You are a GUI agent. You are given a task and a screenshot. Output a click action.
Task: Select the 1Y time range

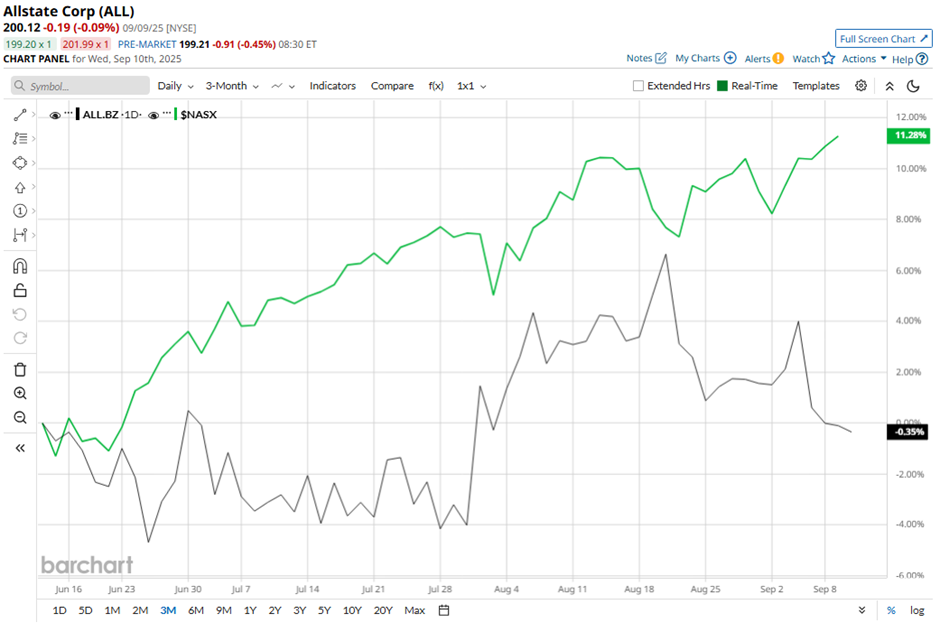(250, 610)
